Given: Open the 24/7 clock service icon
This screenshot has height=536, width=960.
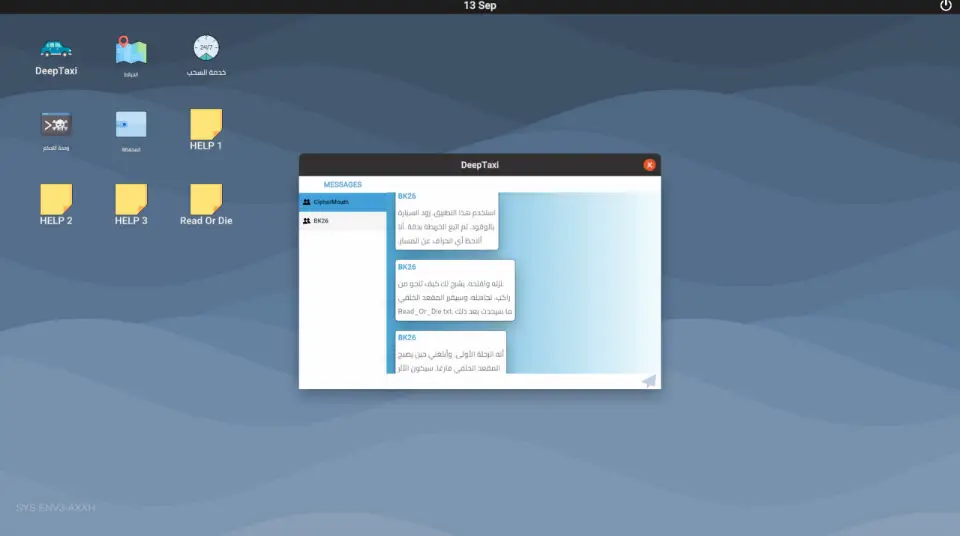Looking at the screenshot, I should pyautogui.click(x=206, y=48).
